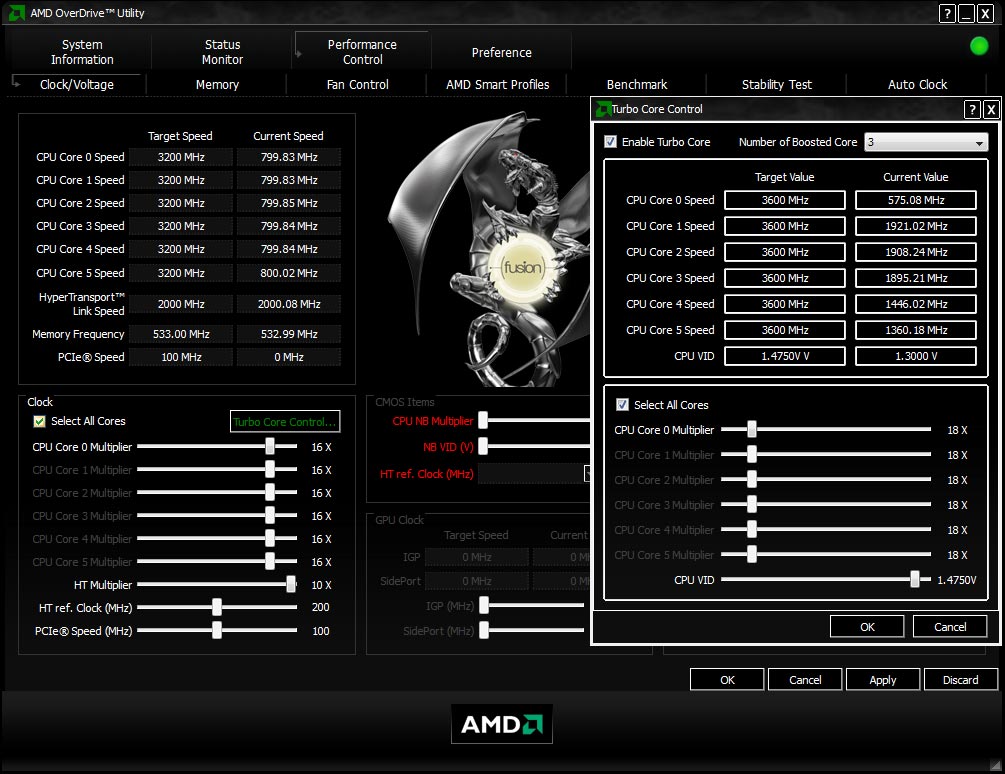Click the main window help question mark icon
1005x774 pixels.
click(x=947, y=13)
